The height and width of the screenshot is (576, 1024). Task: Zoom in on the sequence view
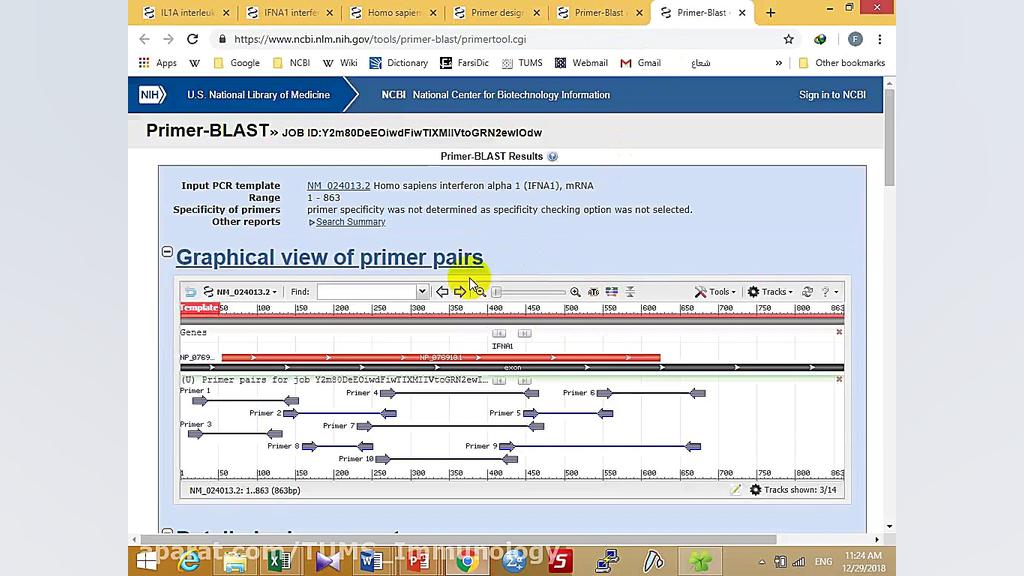575,292
